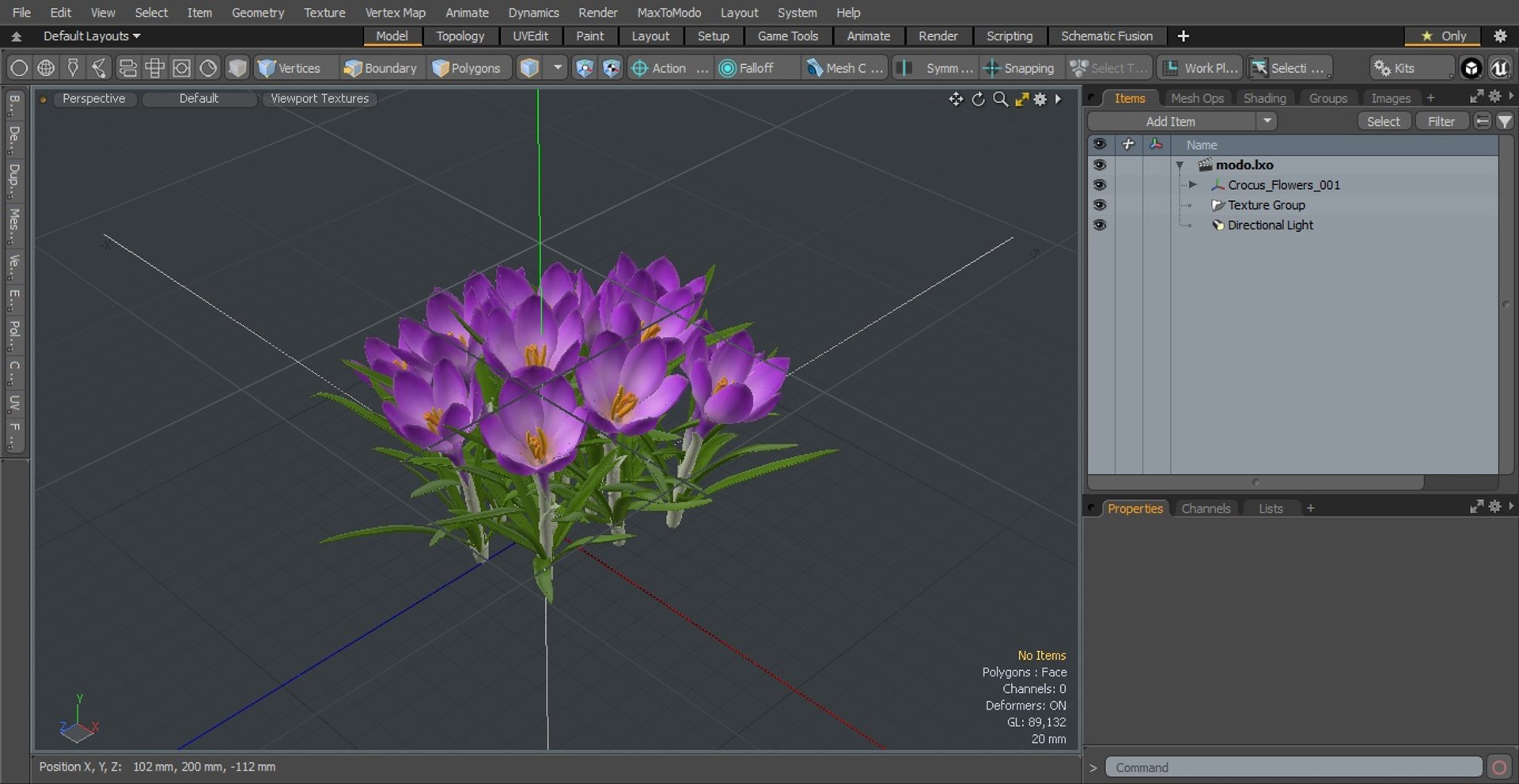Click the record circle icon by Command field
This screenshot has width=1519, height=784.
[x=1498, y=767]
